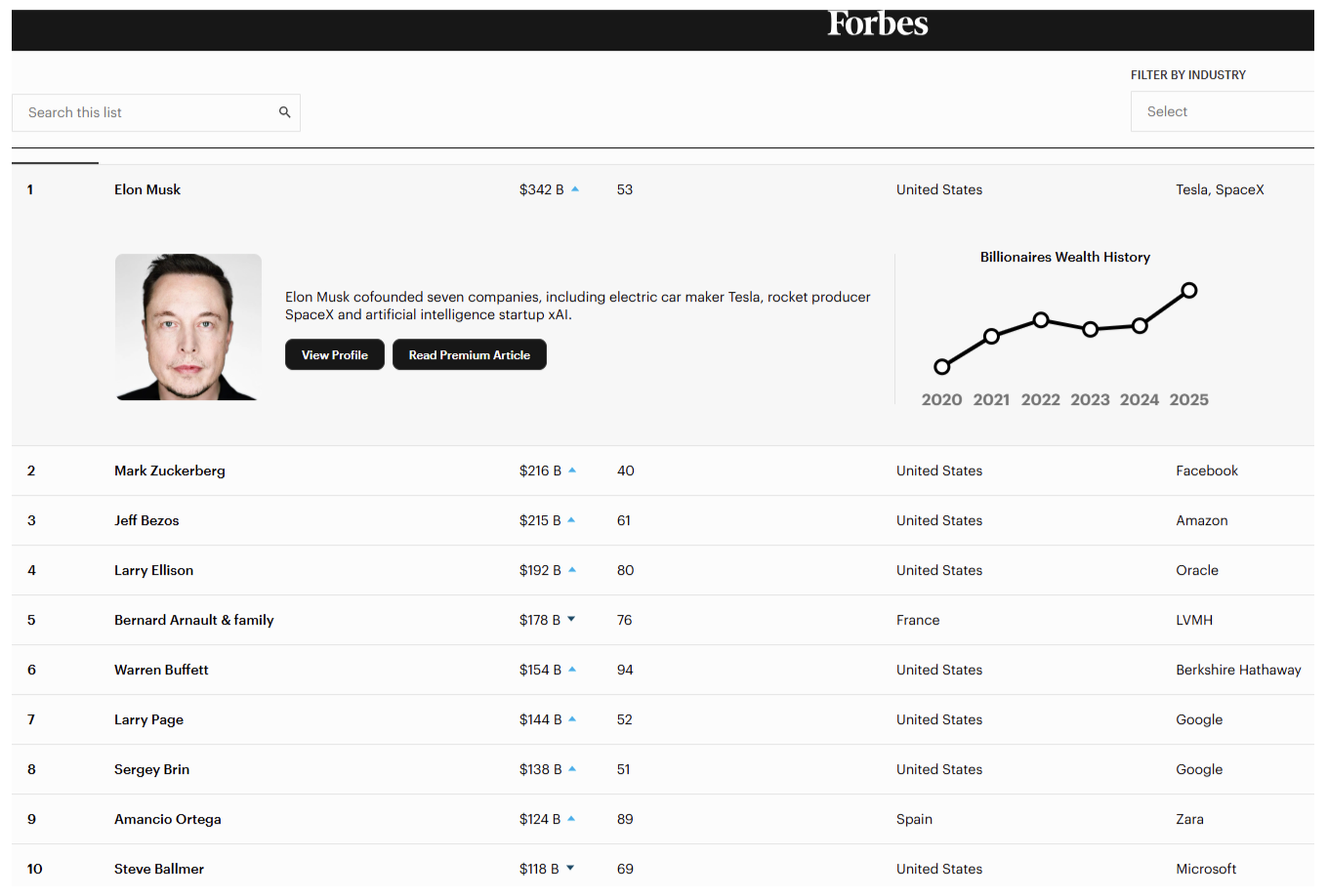The image size is (1328, 896).
Task: Click Larry Ellison's age 80
Action: (625, 570)
